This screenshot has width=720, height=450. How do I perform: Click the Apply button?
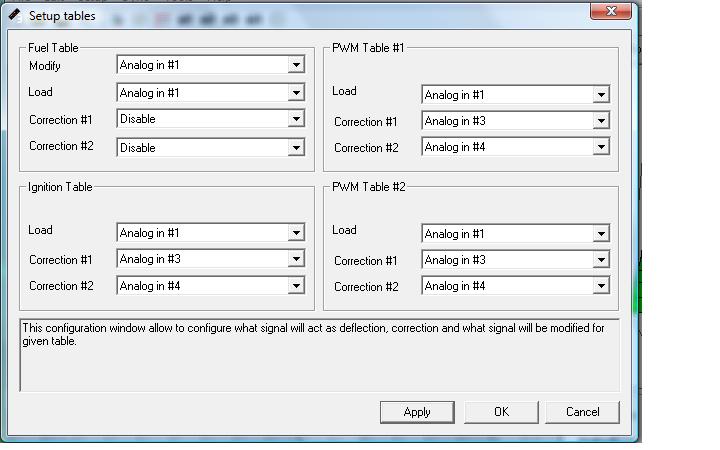click(x=417, y=412)
